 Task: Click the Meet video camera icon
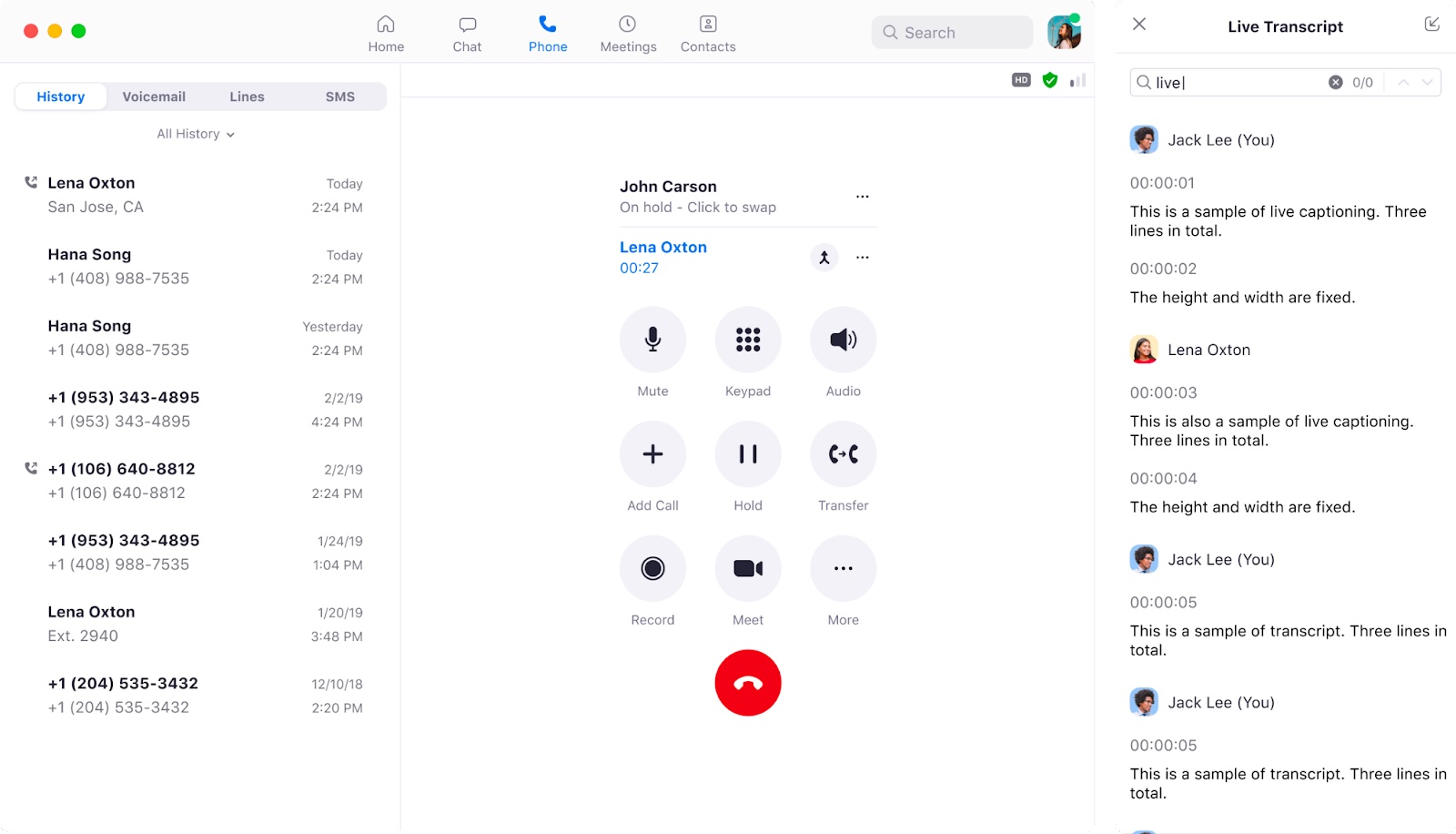(748, 569)
